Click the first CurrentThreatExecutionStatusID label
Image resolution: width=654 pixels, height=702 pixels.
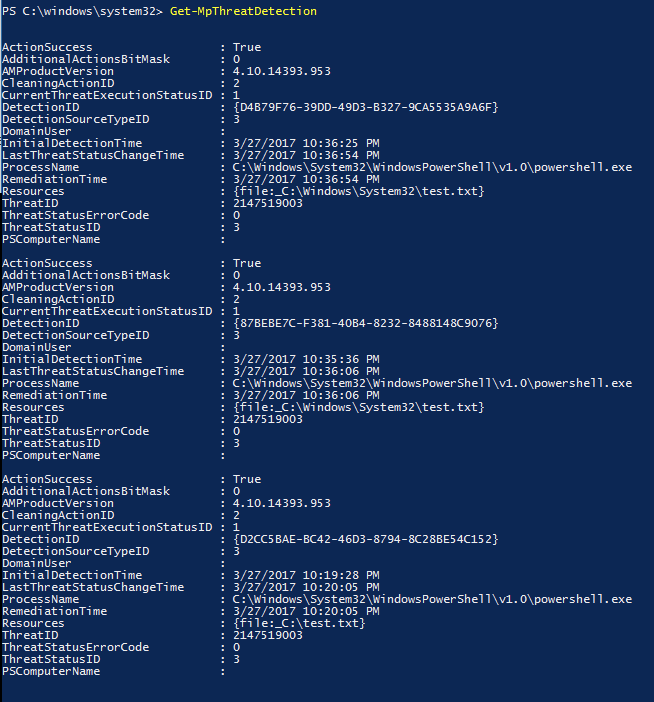107,95
